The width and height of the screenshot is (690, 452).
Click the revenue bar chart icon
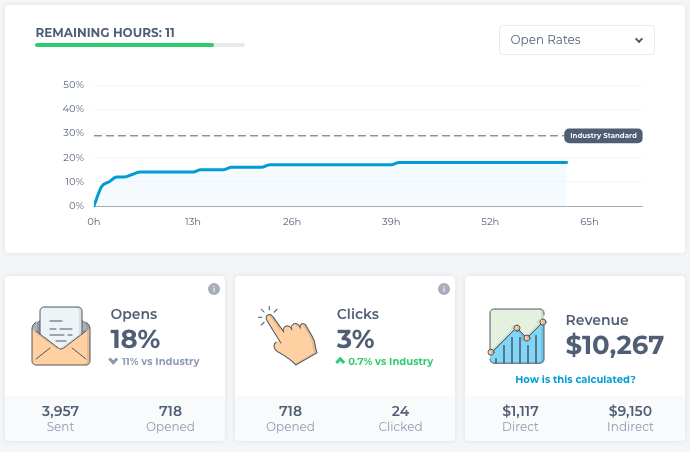(518, 337)
